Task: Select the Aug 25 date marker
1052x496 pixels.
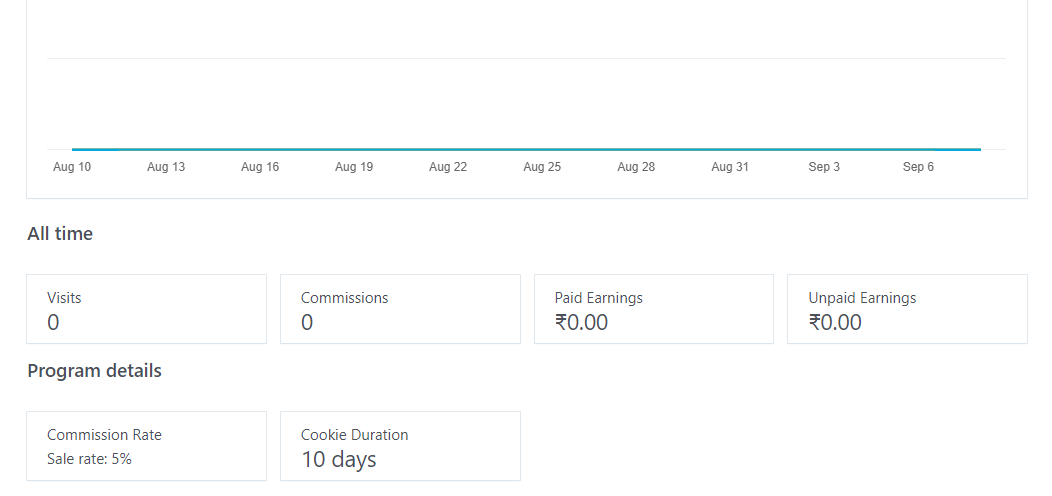Action: pyautogui.click(x=542, y=167)
